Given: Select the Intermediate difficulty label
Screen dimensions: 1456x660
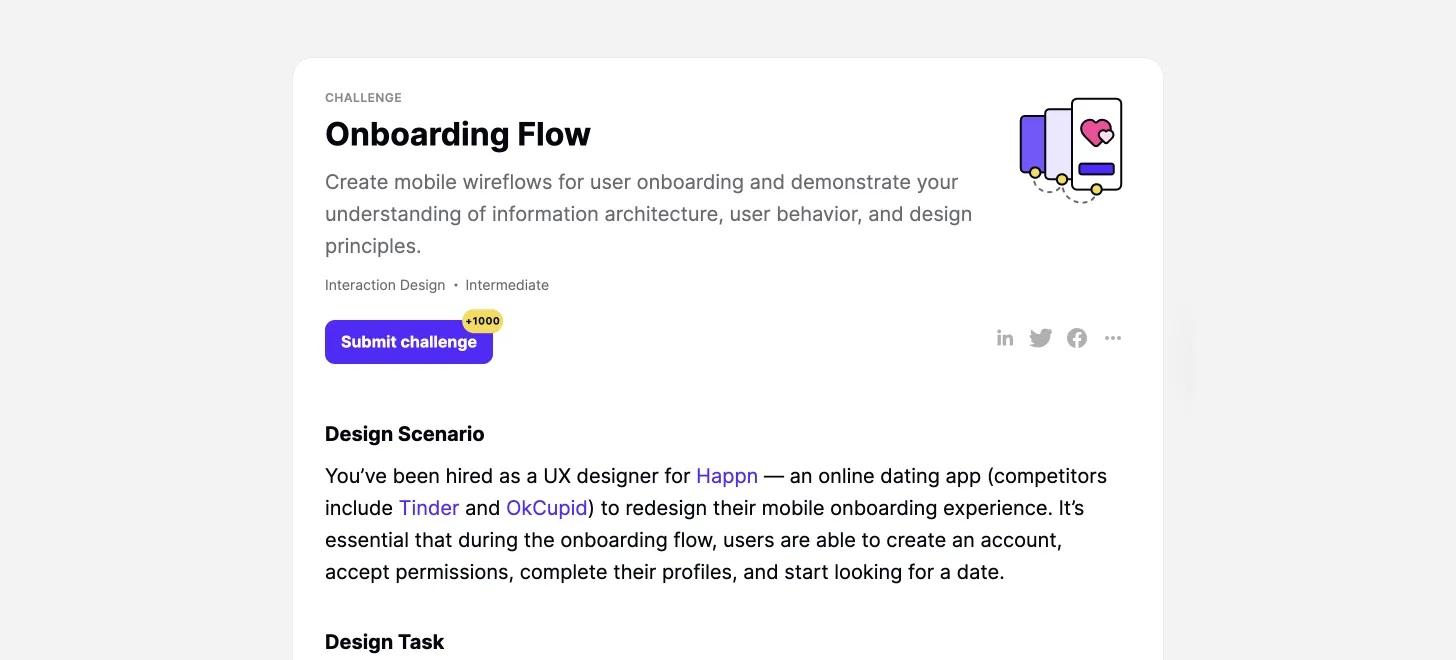Looking at the screenshot, I should tap(507, 285).
